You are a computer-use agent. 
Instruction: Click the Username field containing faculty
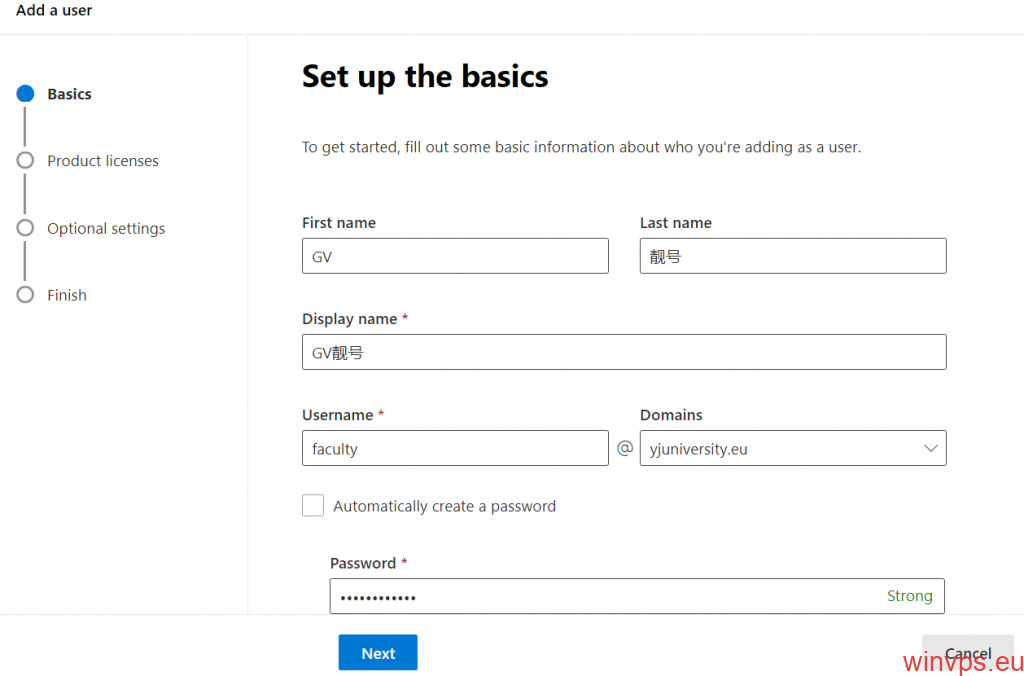pos(455,449)
